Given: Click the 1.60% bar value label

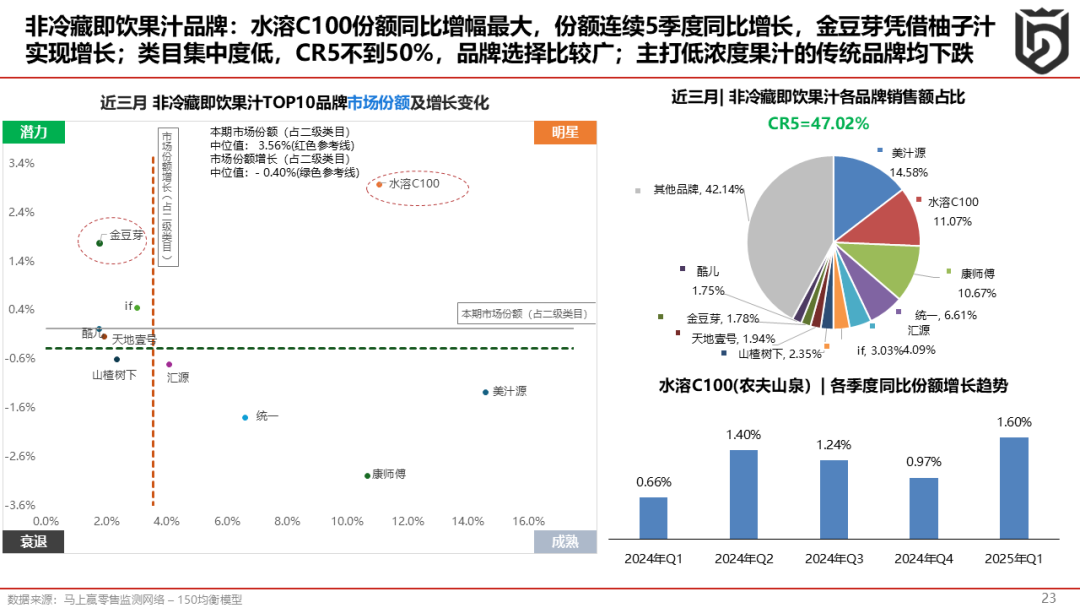Looking at the screenshot, I should [x=1014, y=422].
